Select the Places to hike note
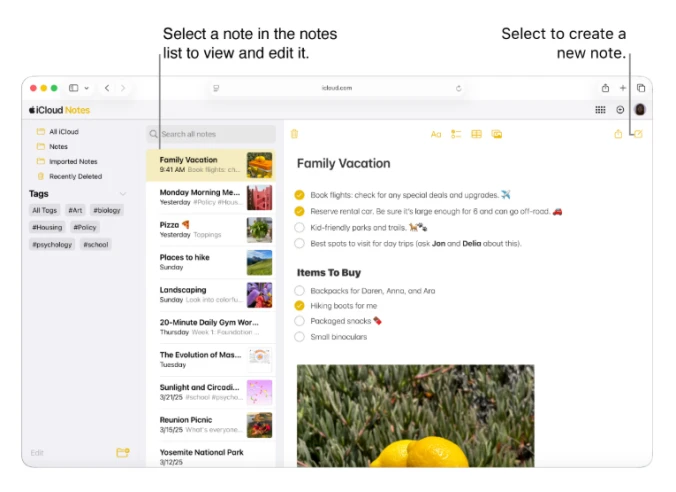 (211, 262)
